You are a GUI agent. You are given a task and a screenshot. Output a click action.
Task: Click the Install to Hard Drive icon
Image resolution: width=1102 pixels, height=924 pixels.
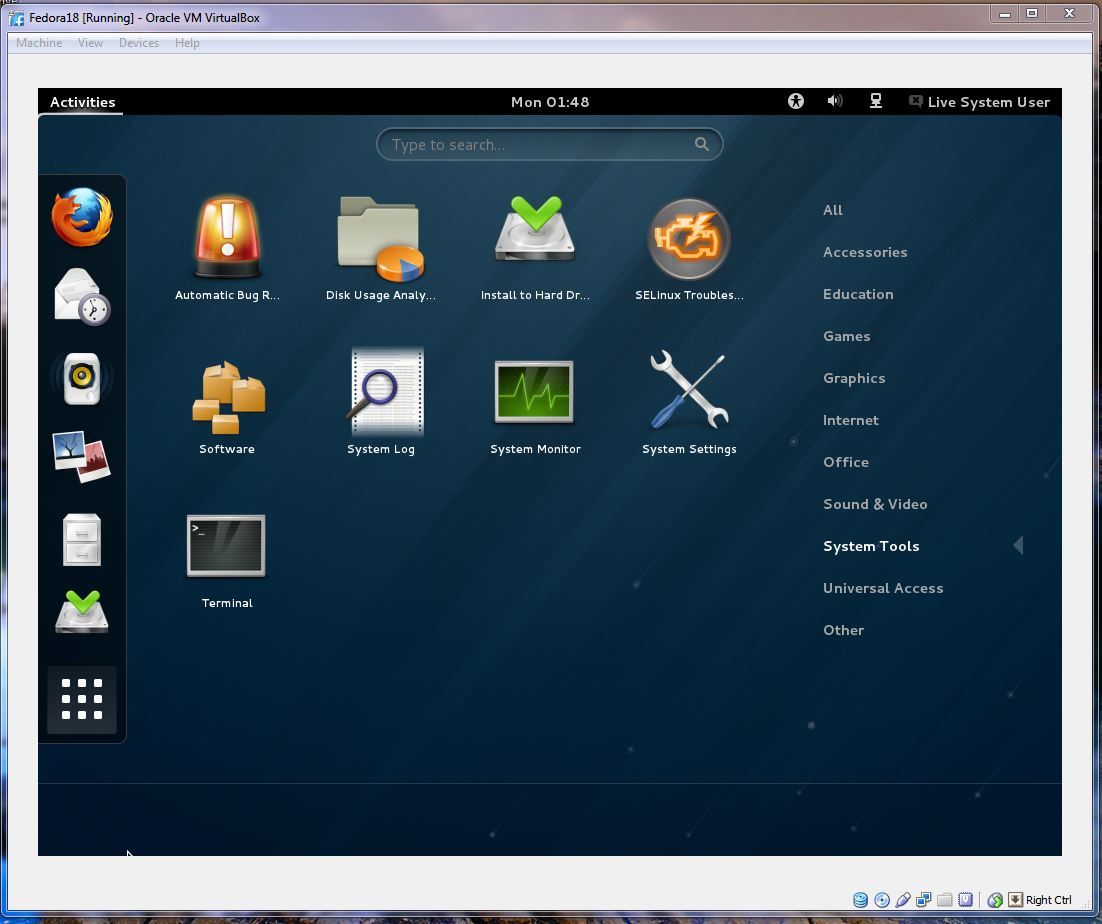tap(534, 228)
